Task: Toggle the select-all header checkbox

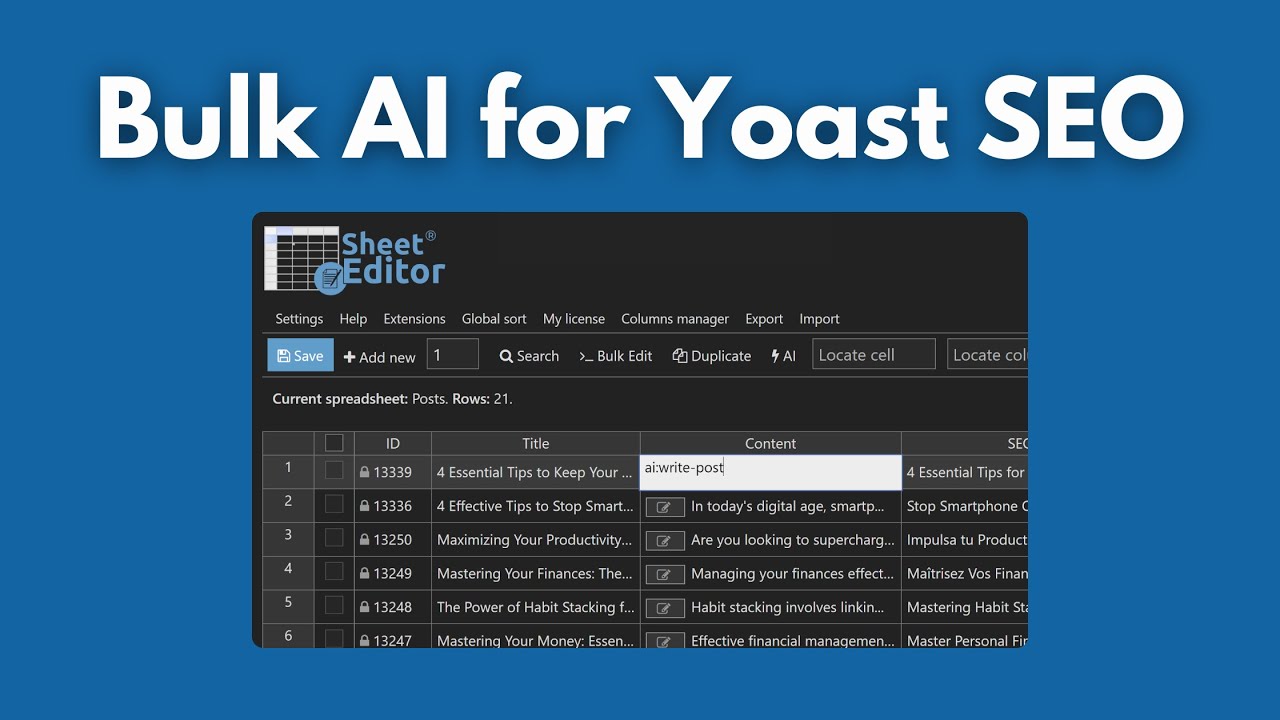Action: tap(334, 443)
